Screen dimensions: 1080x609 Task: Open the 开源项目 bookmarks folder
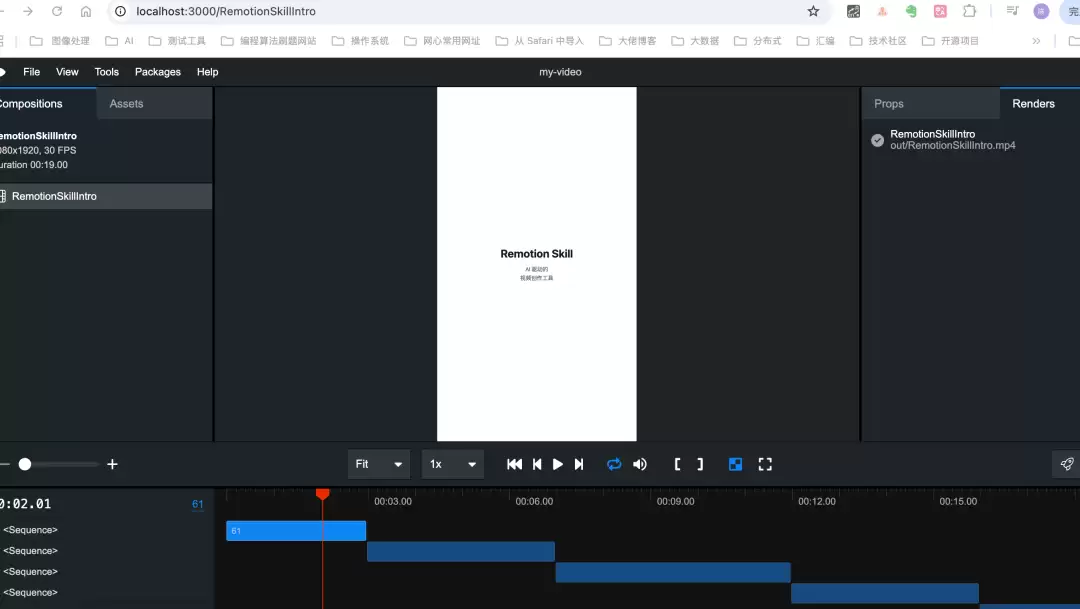[951, 41]
